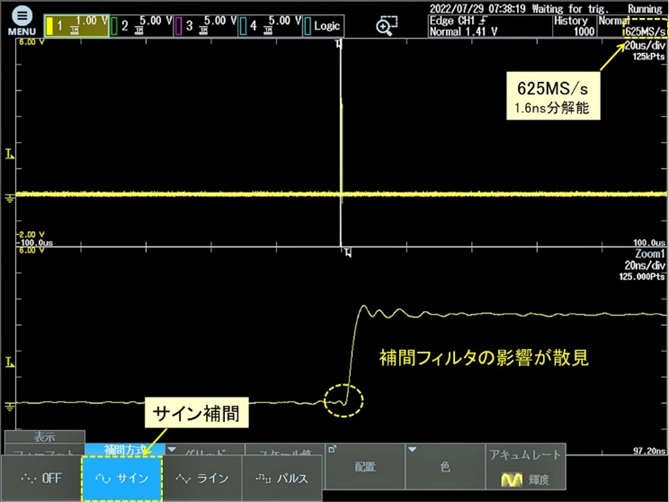The width and height of the screenshot is (669, 502).
Task: Click the 125.000Pts zoom readout
Action: click(642, 276)
